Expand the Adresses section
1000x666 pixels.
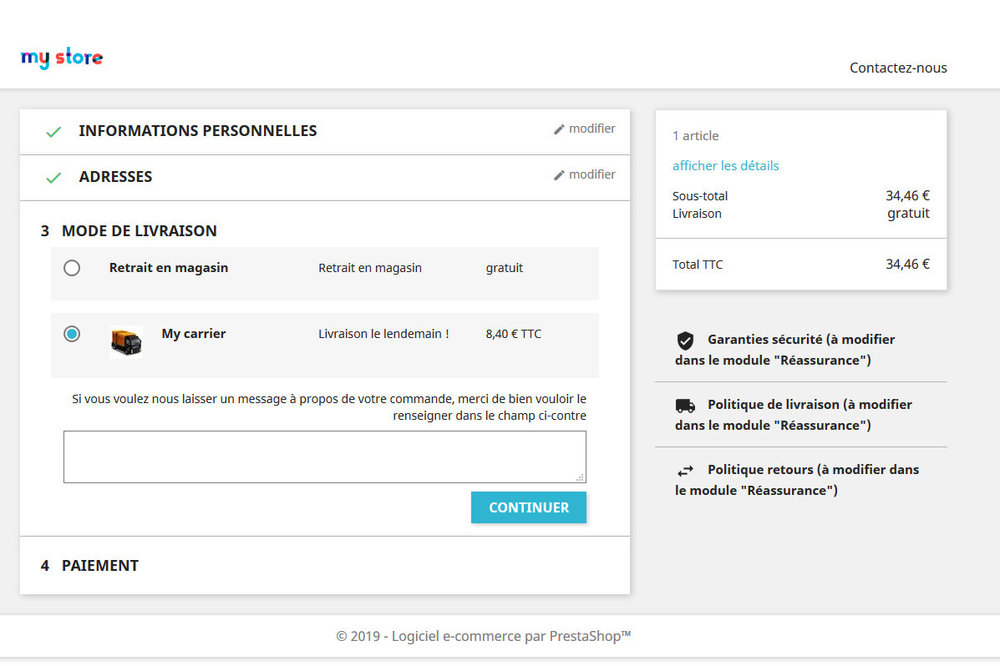116,177
